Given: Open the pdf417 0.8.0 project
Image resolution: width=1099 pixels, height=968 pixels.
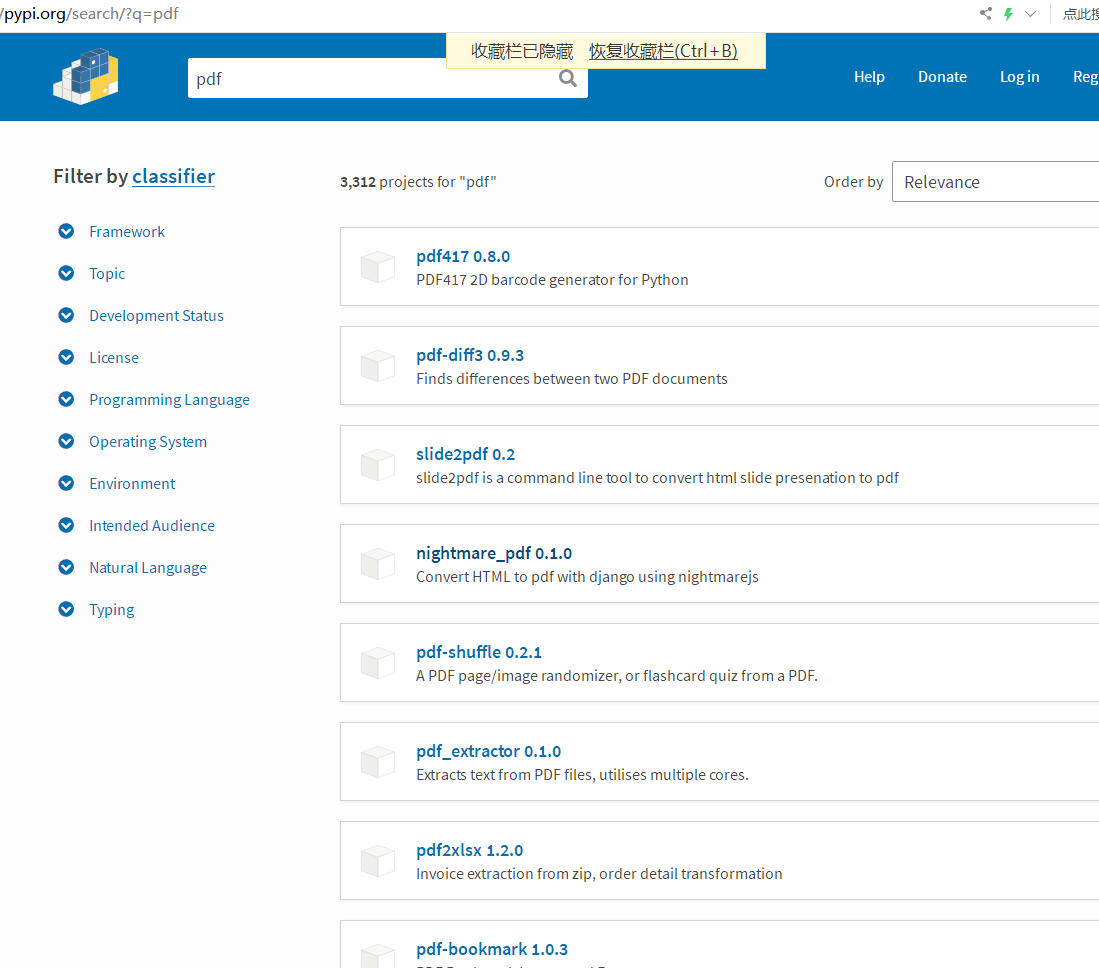Looking at the screenshot, I should click(463, 257).
